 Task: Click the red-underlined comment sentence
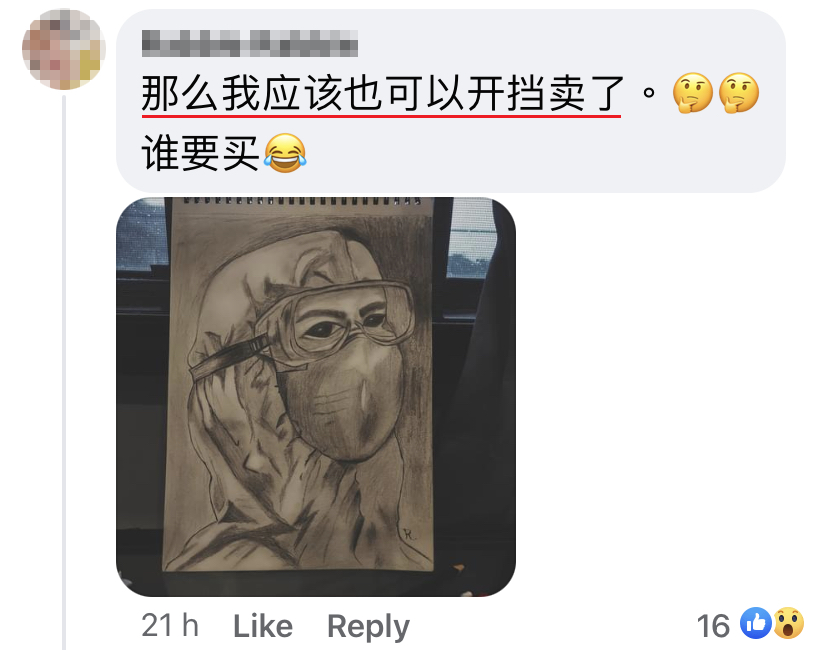pyautogui.click(x=381, y=94)
